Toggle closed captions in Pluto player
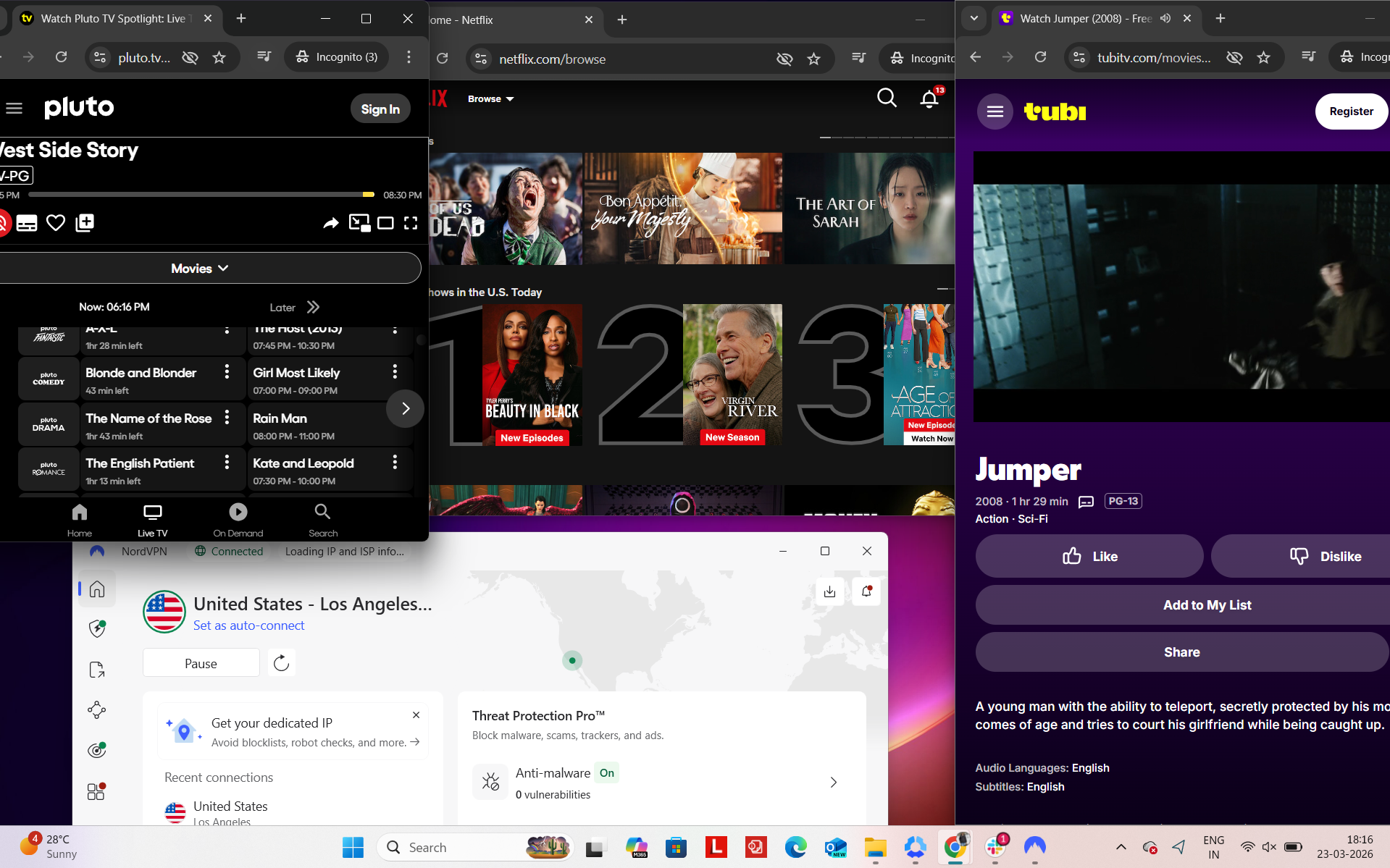Image resolution: width=1390 pixels, height=868 pixels. click(27, 223)
